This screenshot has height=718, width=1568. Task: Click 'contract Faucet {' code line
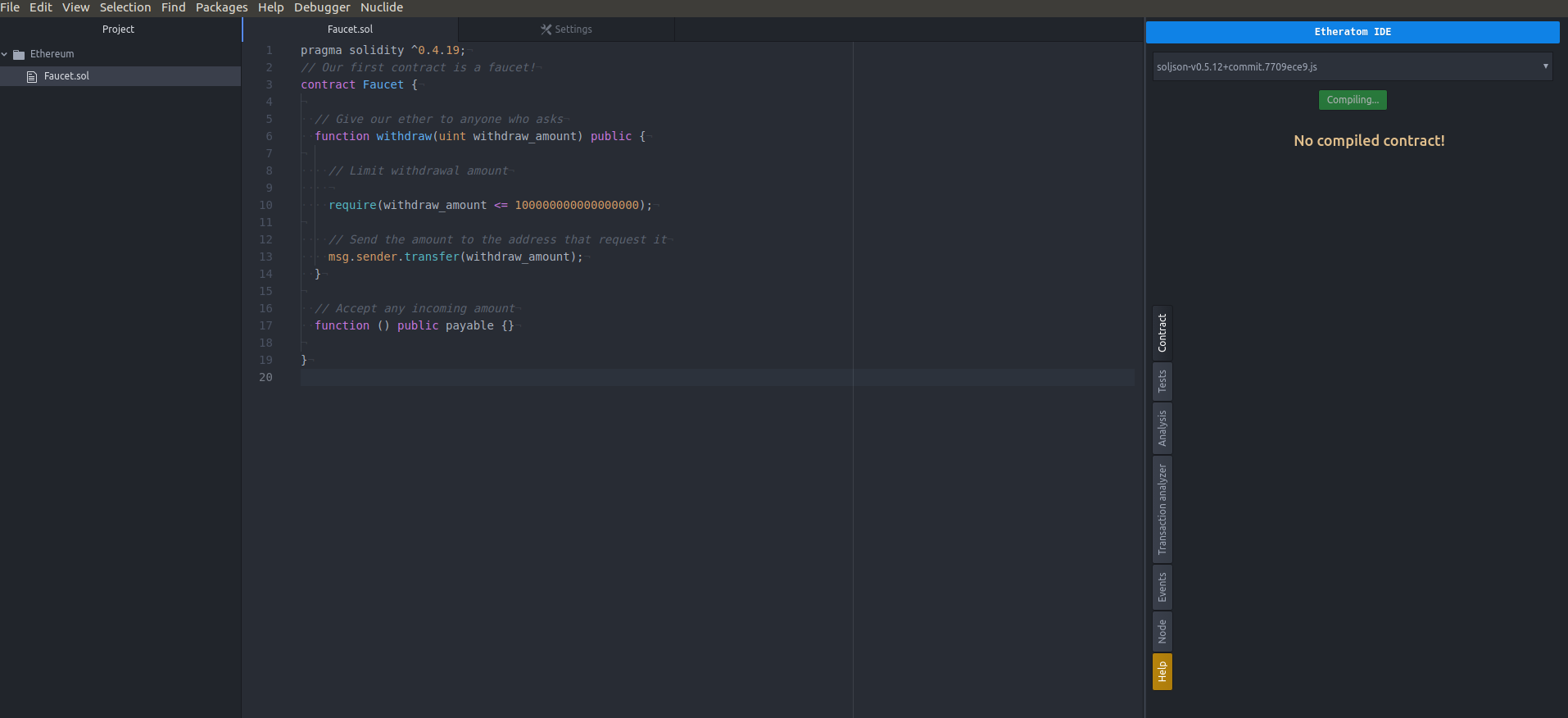tap(359, 85)
